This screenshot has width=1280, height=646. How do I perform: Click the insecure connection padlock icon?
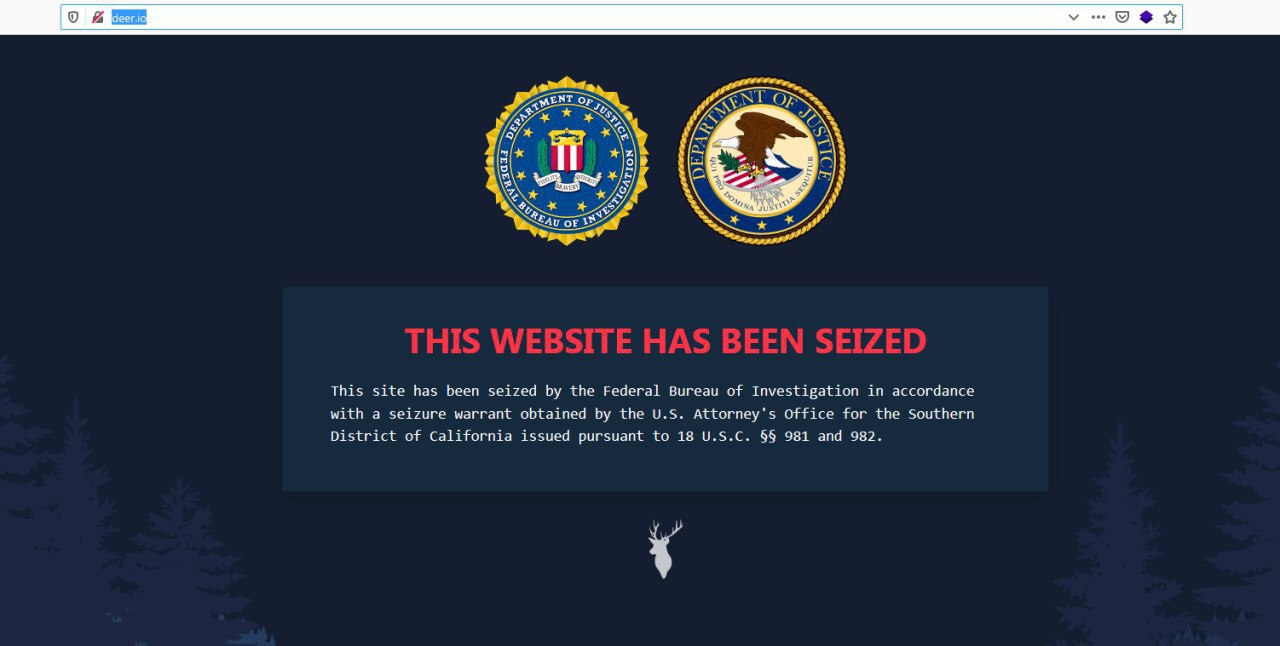click(x=98, y=17)
